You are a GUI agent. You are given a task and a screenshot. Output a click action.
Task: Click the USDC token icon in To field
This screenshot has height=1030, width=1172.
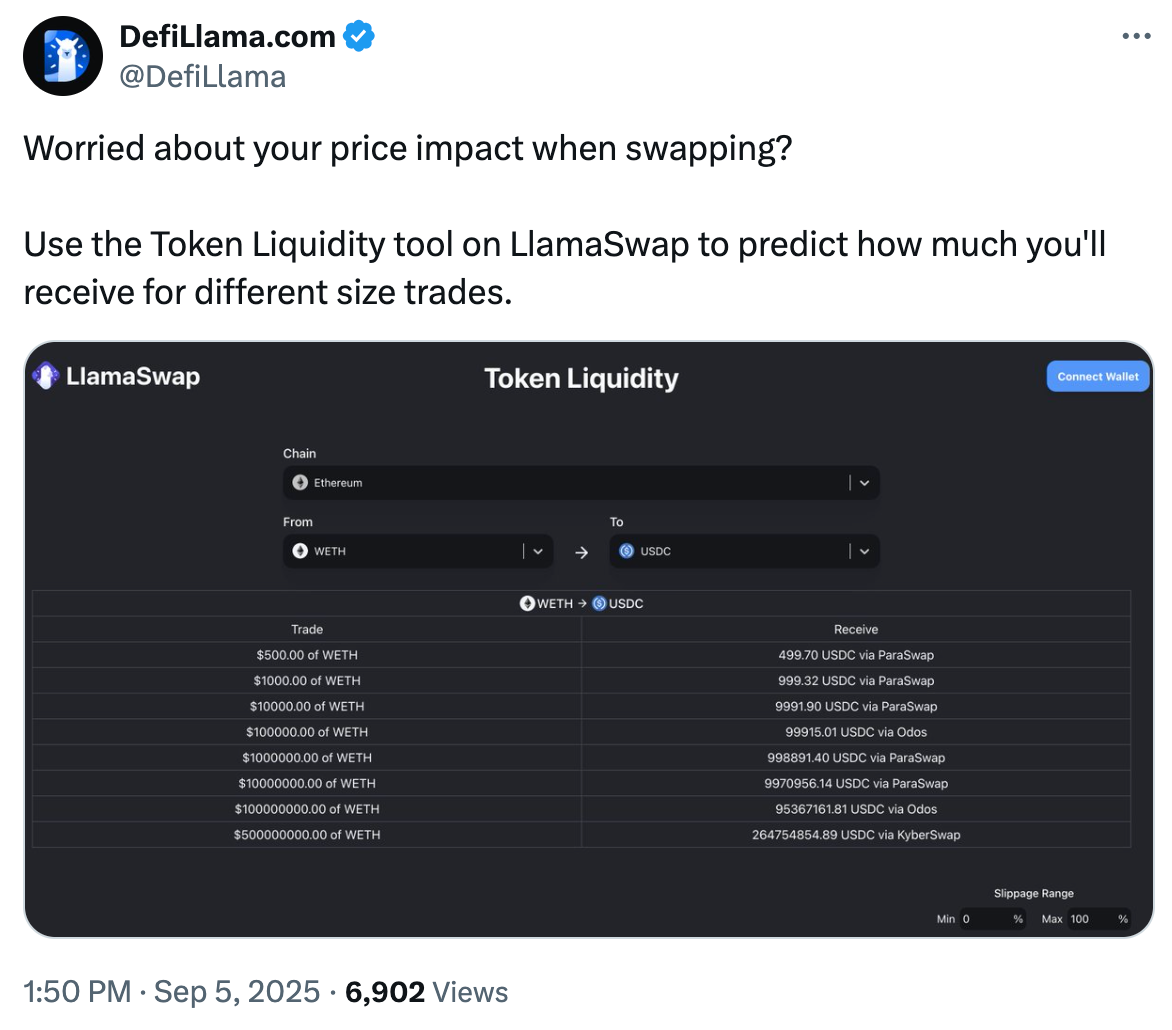click(627, 551)
